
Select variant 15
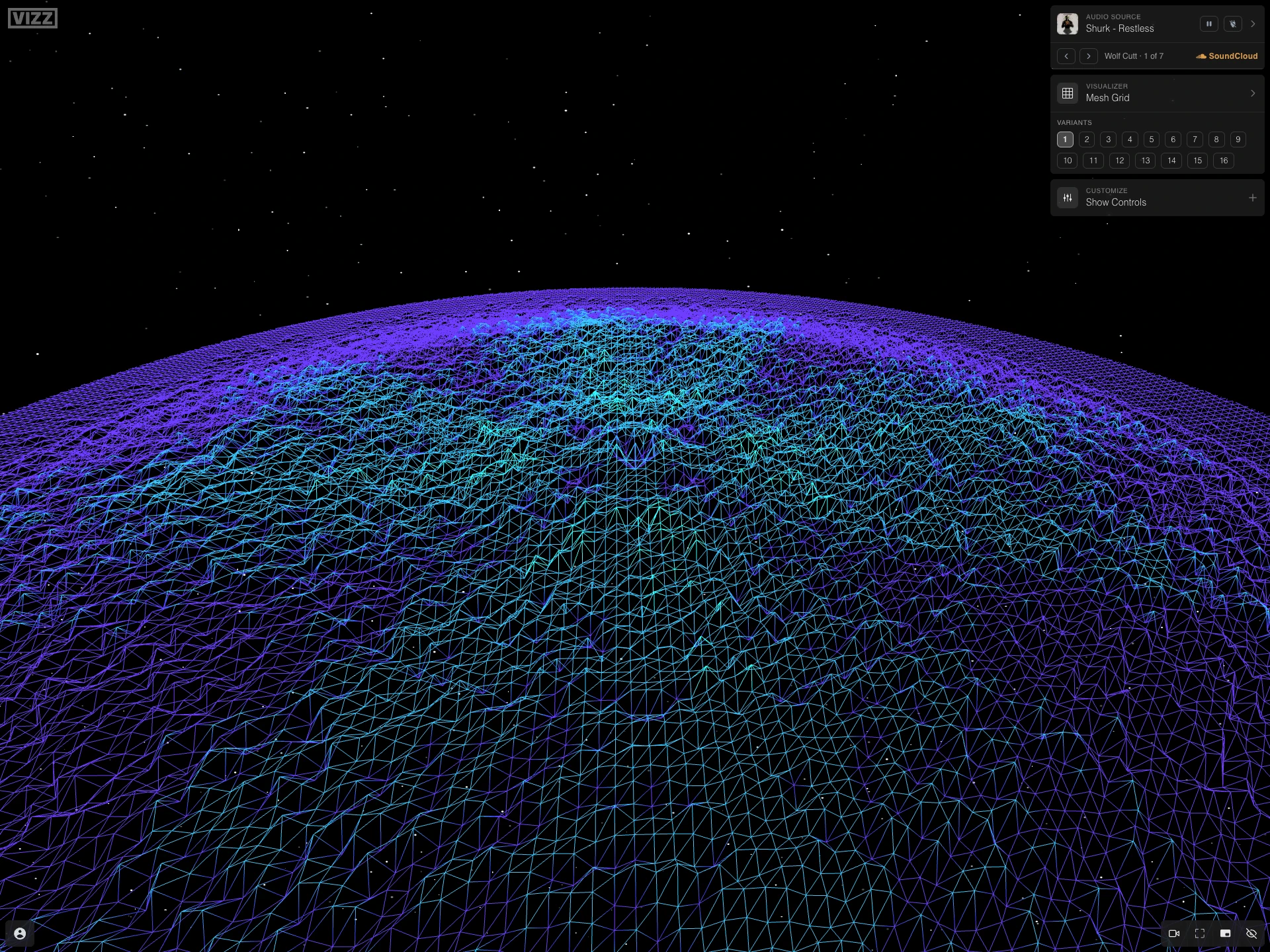(x=1198, y=161)
